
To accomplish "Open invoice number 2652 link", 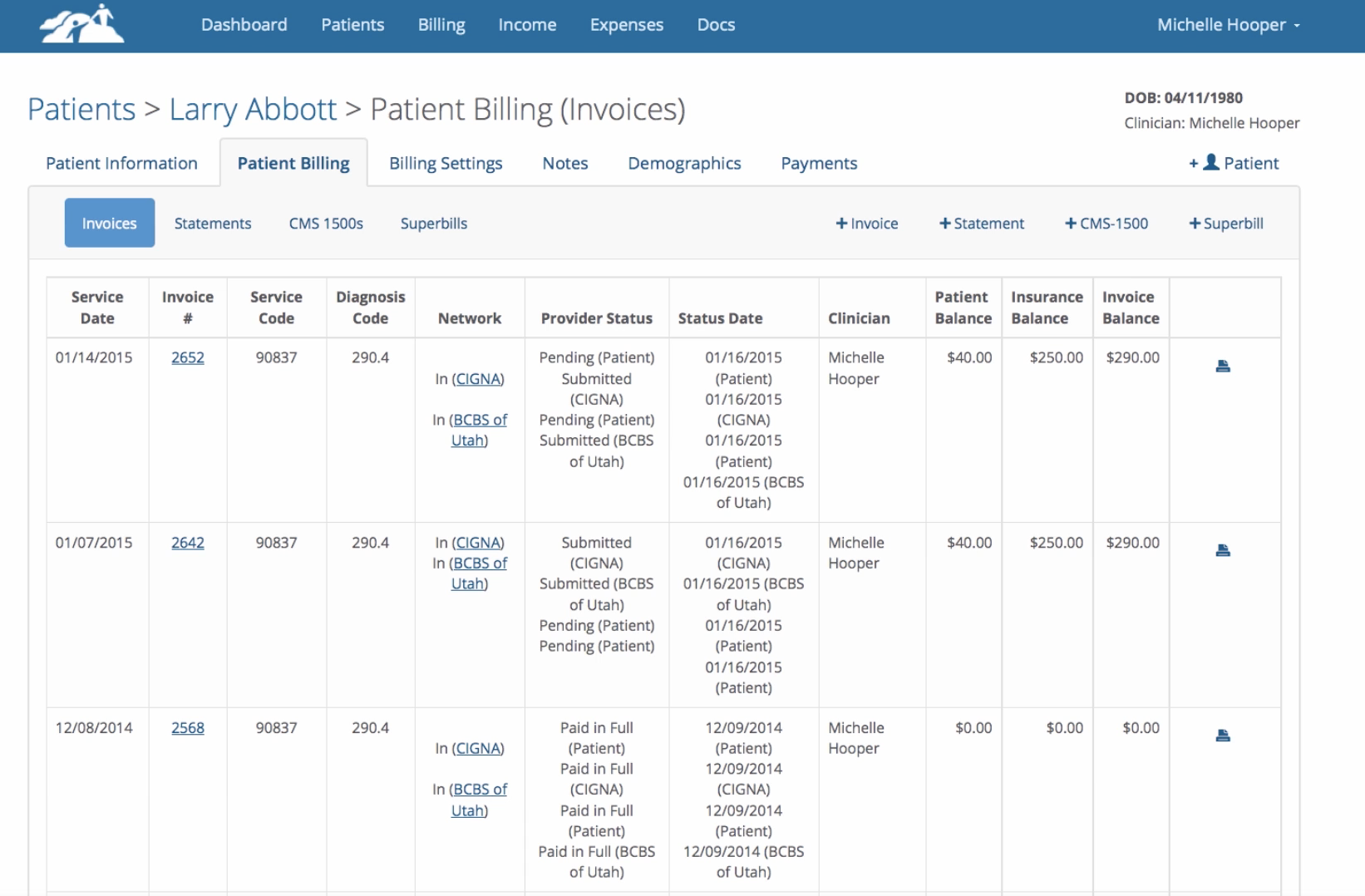I will 188,357.
